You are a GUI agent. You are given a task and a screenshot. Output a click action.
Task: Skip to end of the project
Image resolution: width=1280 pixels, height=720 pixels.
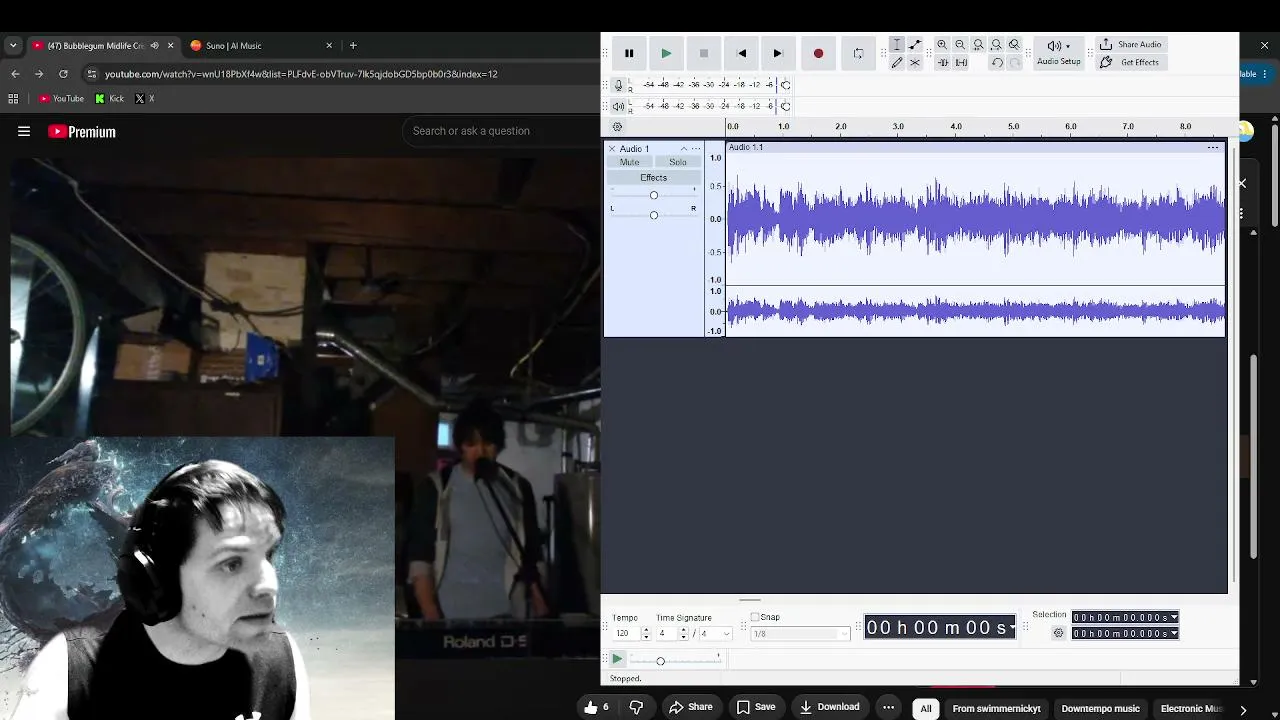click(778, 53)
